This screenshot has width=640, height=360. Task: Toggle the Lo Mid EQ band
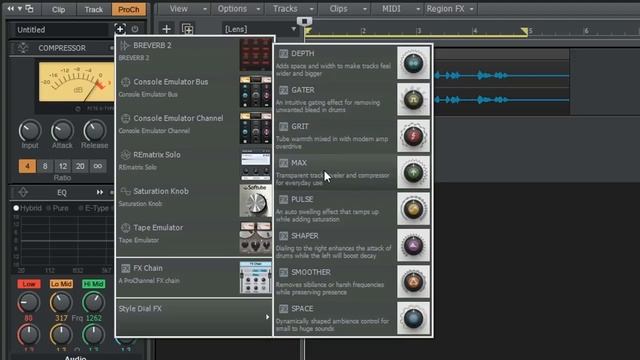(61, 284)
